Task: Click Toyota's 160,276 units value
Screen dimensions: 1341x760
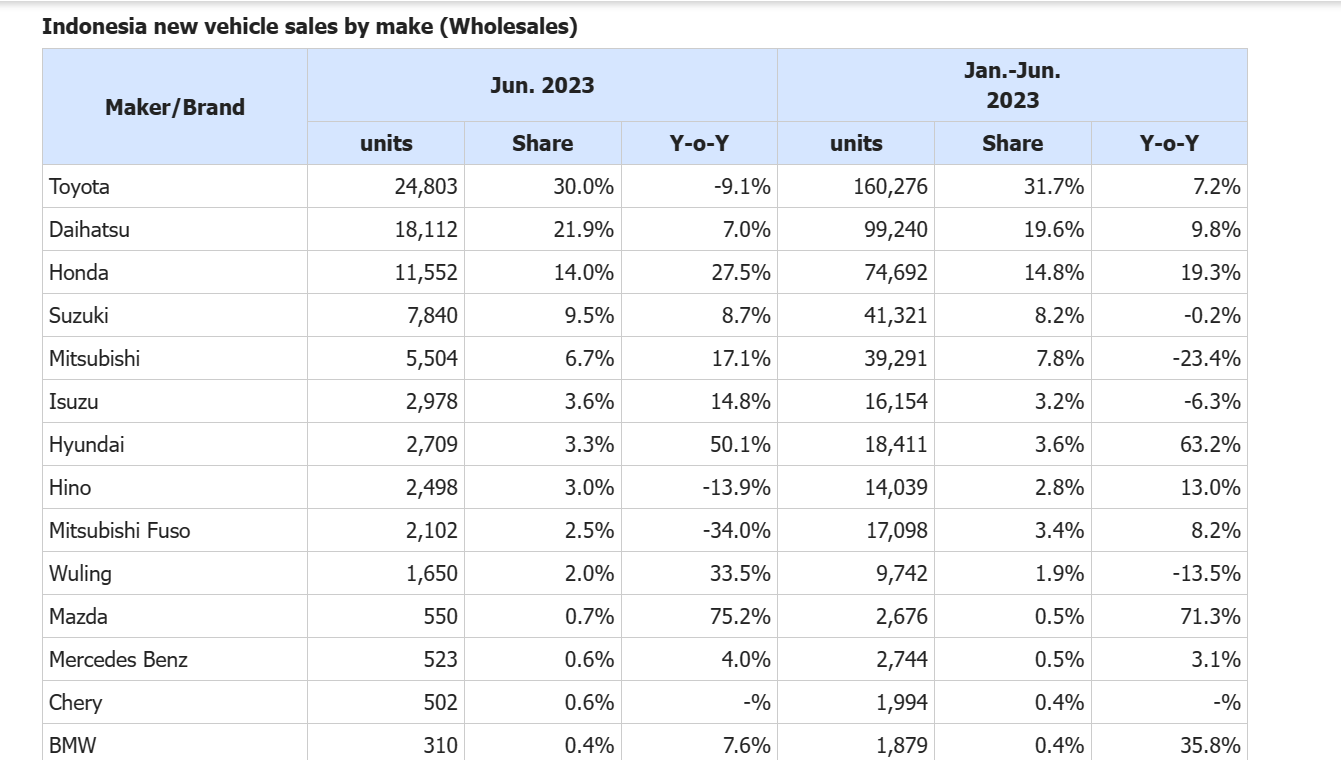Action: tap(890, 187)
